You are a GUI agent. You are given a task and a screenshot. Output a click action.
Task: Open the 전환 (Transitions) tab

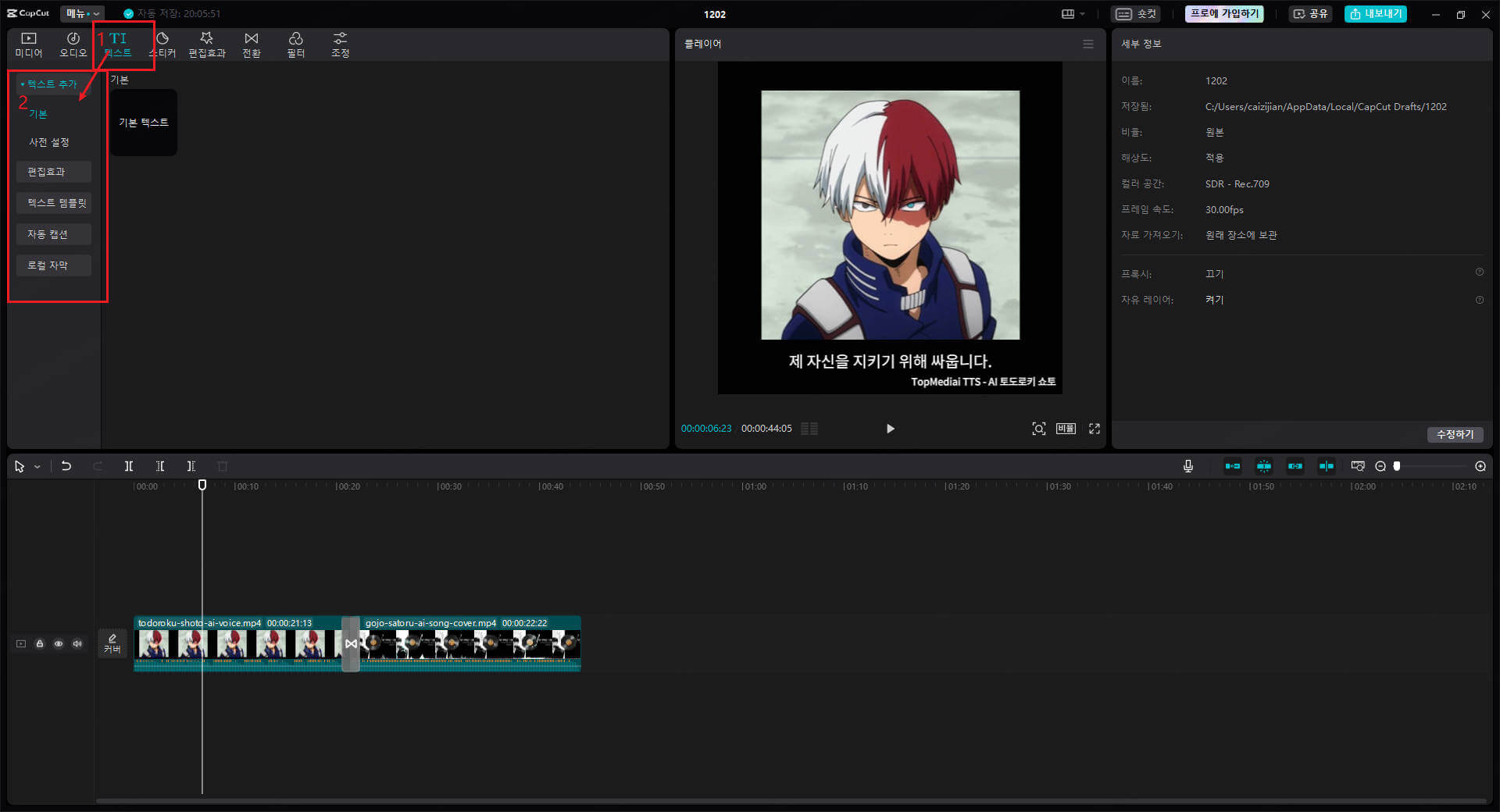tap(252, 45)
